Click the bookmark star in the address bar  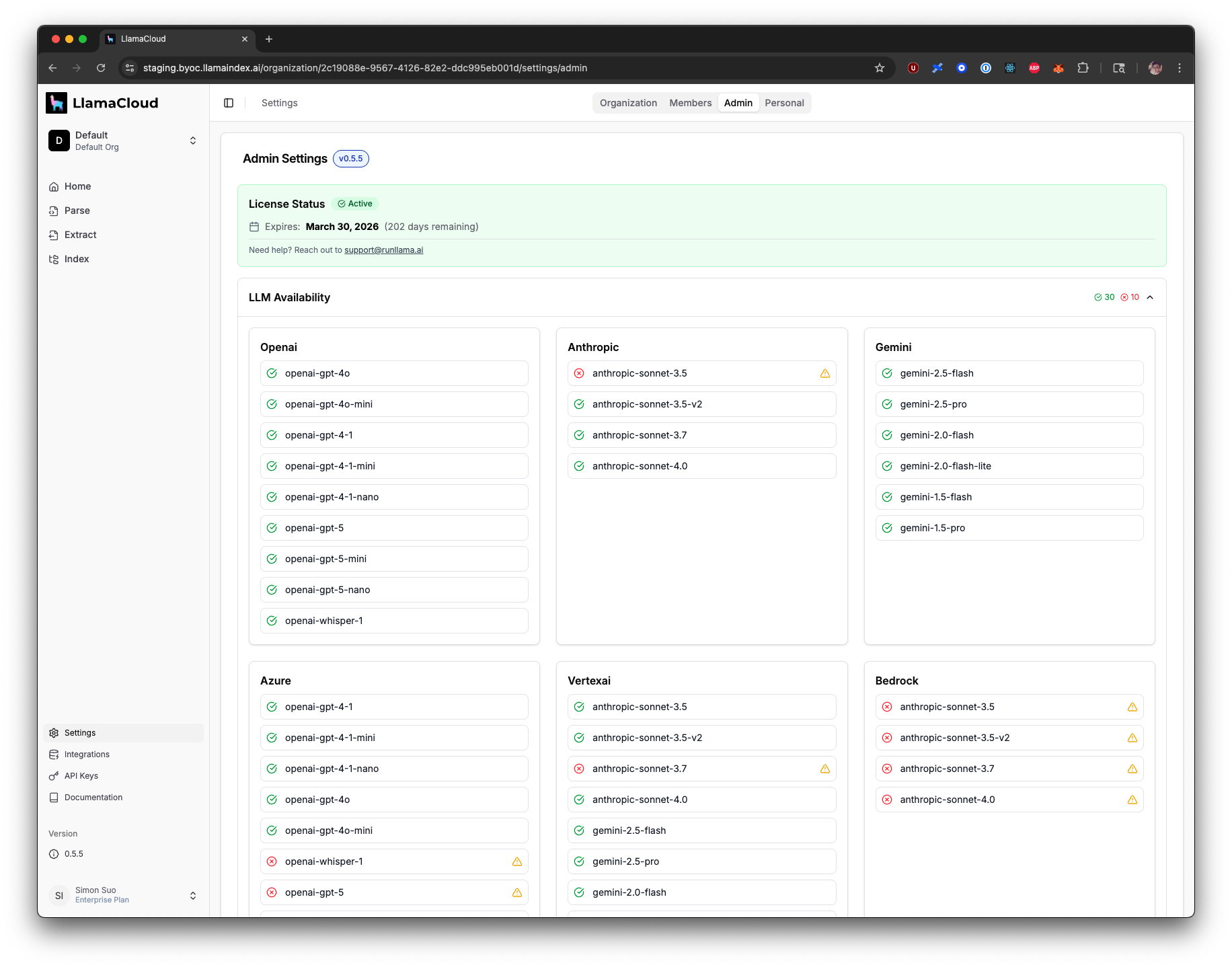point(879,68)
